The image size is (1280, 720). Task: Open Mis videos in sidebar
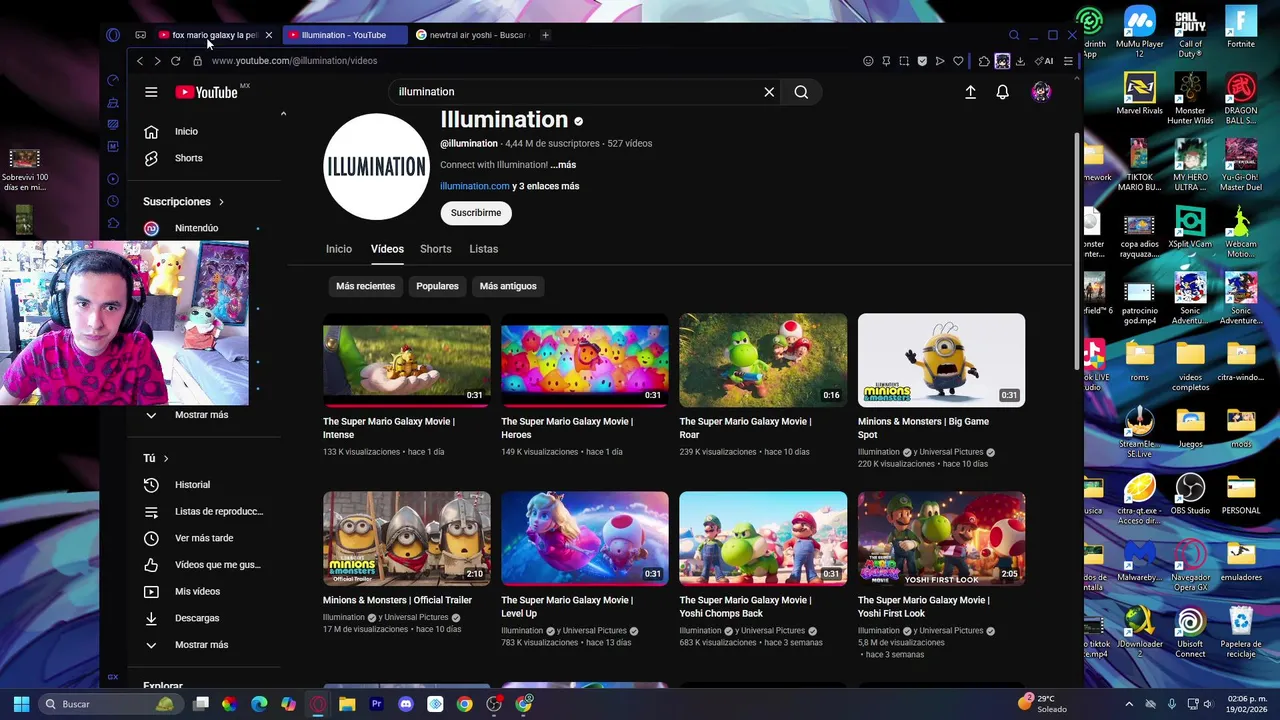206,591
